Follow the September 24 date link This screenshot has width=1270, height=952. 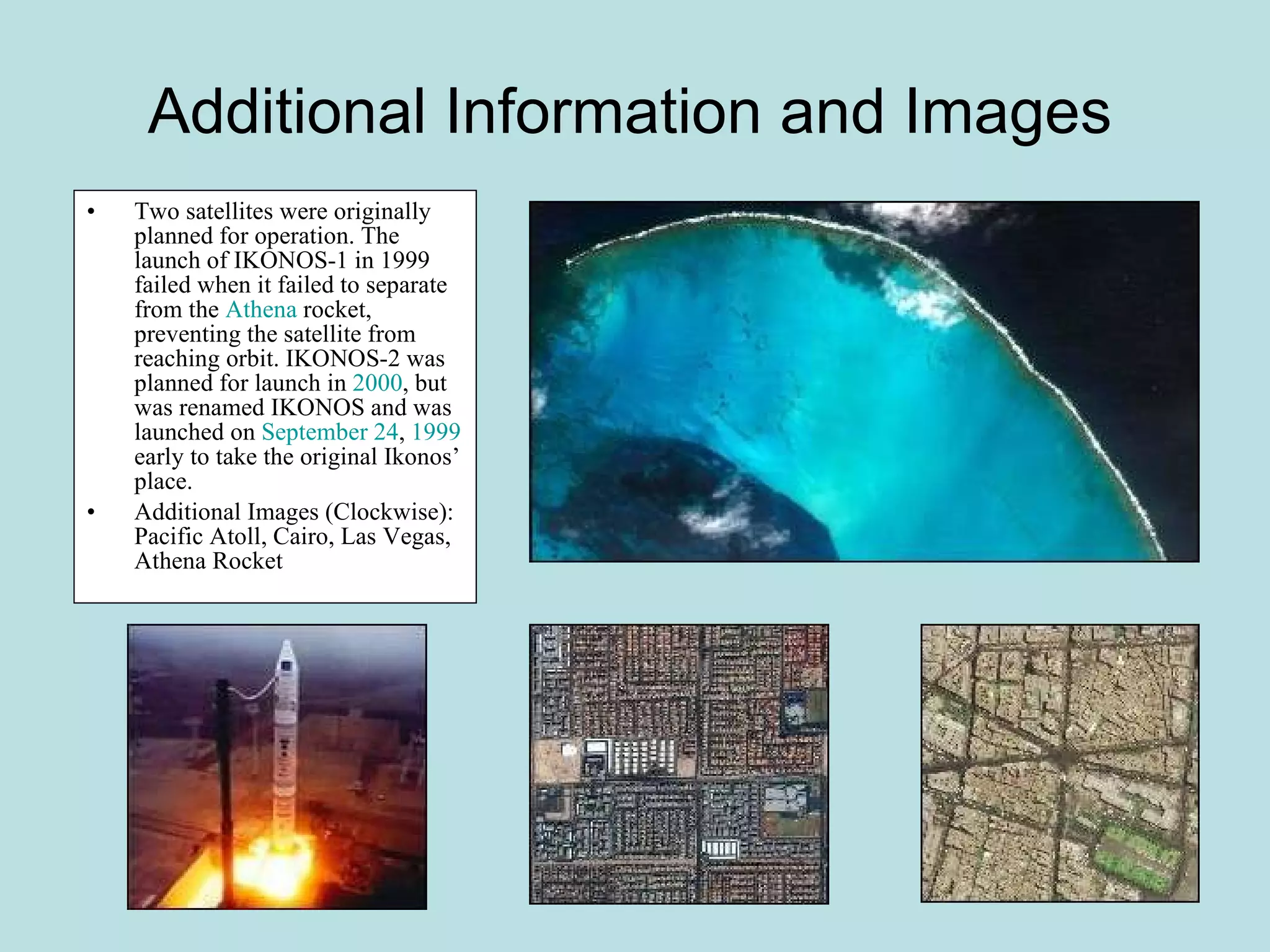coord(329,432)
